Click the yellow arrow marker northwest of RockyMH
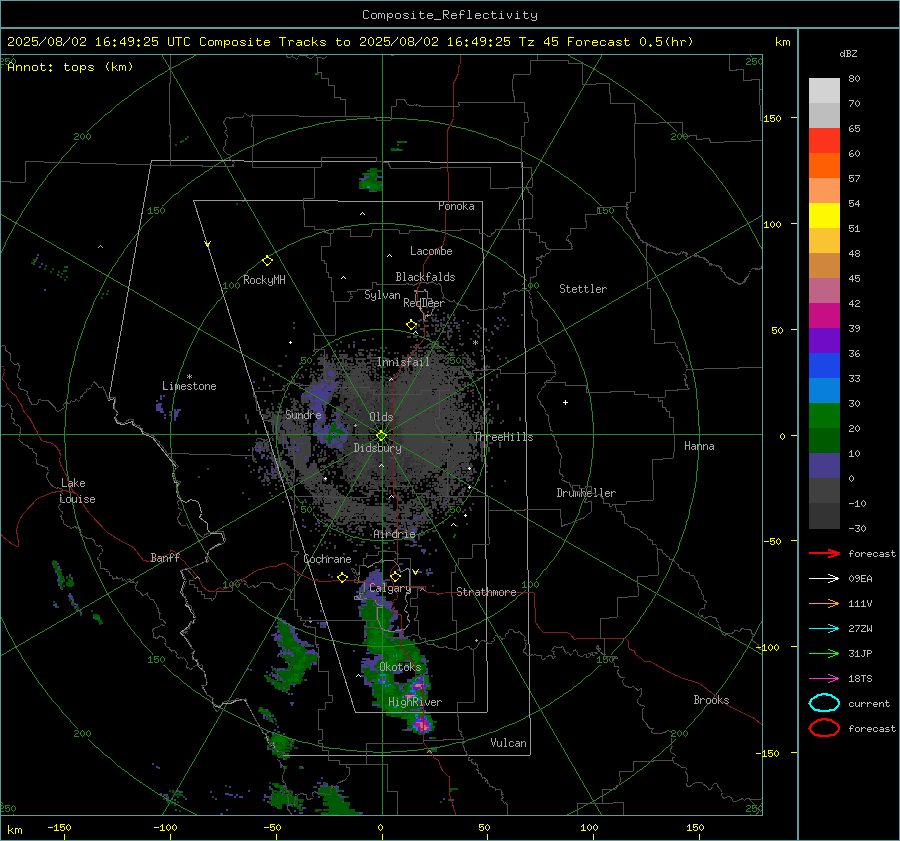Image resolution: width=900 pixels, height=841 pixels. [x=208, y=244]
